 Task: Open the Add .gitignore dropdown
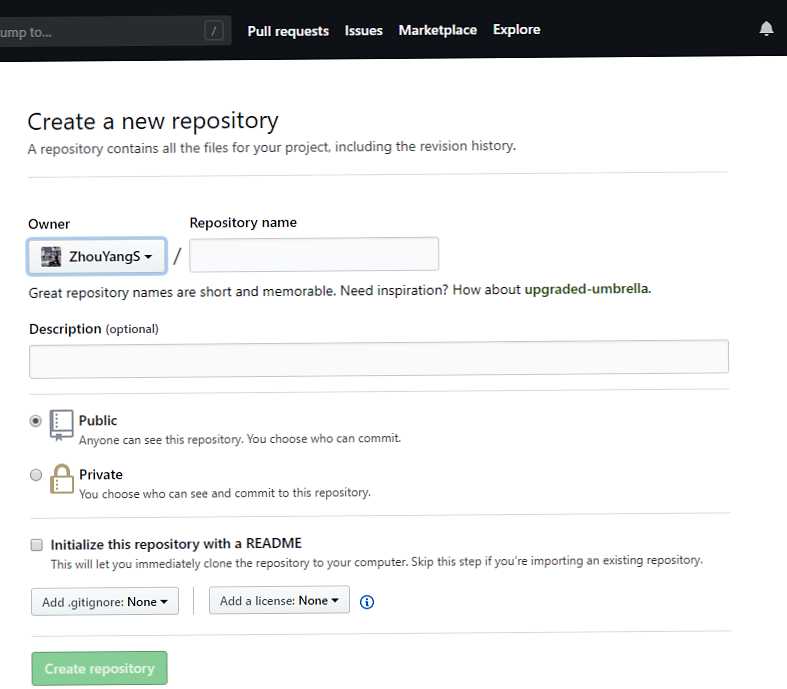pyautogui.click(x=105, y=601)
